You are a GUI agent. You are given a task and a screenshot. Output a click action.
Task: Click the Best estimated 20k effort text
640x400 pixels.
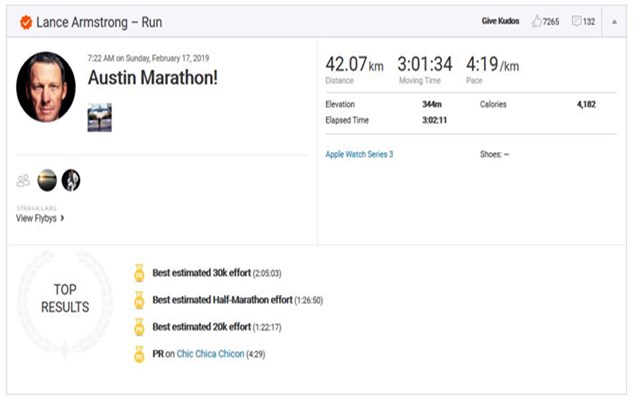(202, 327)
